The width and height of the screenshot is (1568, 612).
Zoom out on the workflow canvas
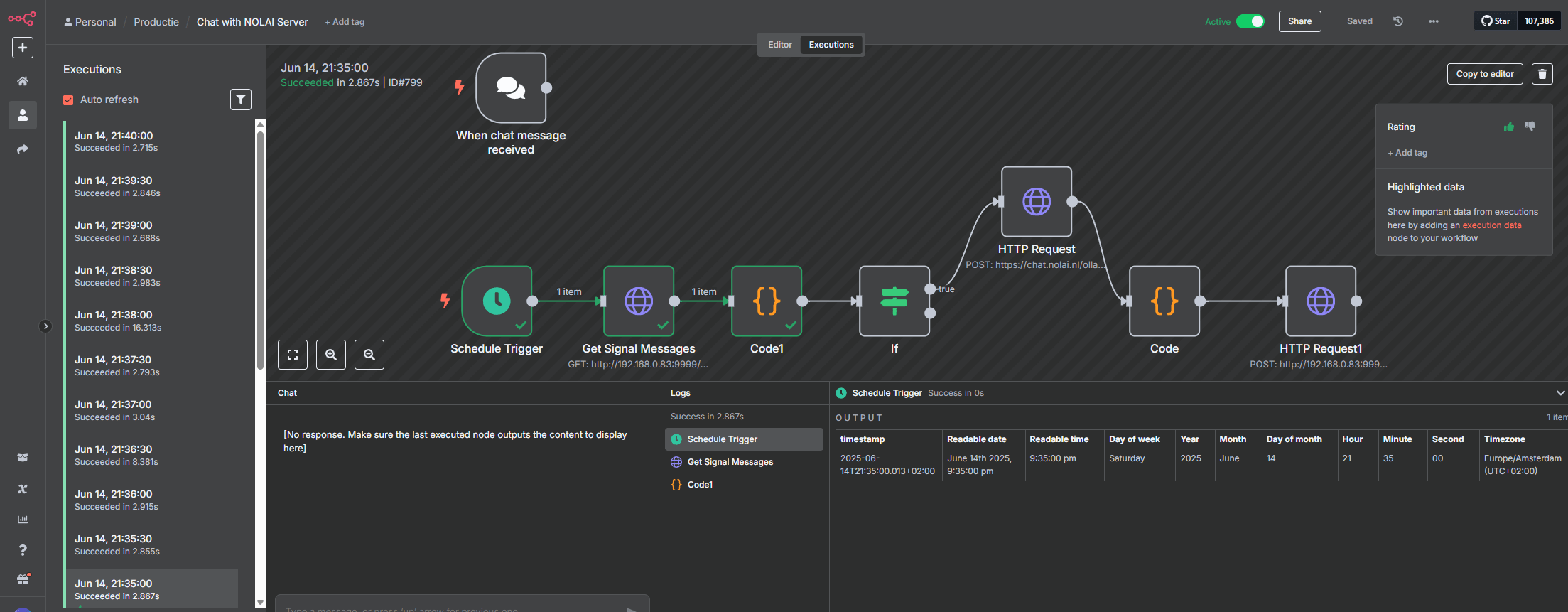(369, 355)
